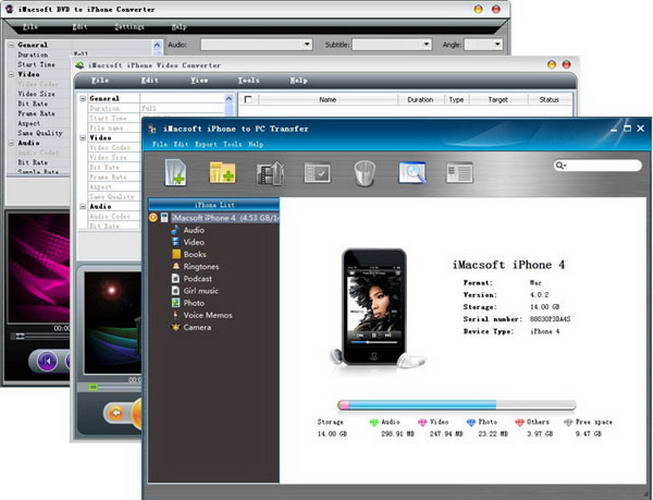The image size is (653, 500).
Task: Open Help menu in iPhone to PC Transfer
Action: click(256, 144)
